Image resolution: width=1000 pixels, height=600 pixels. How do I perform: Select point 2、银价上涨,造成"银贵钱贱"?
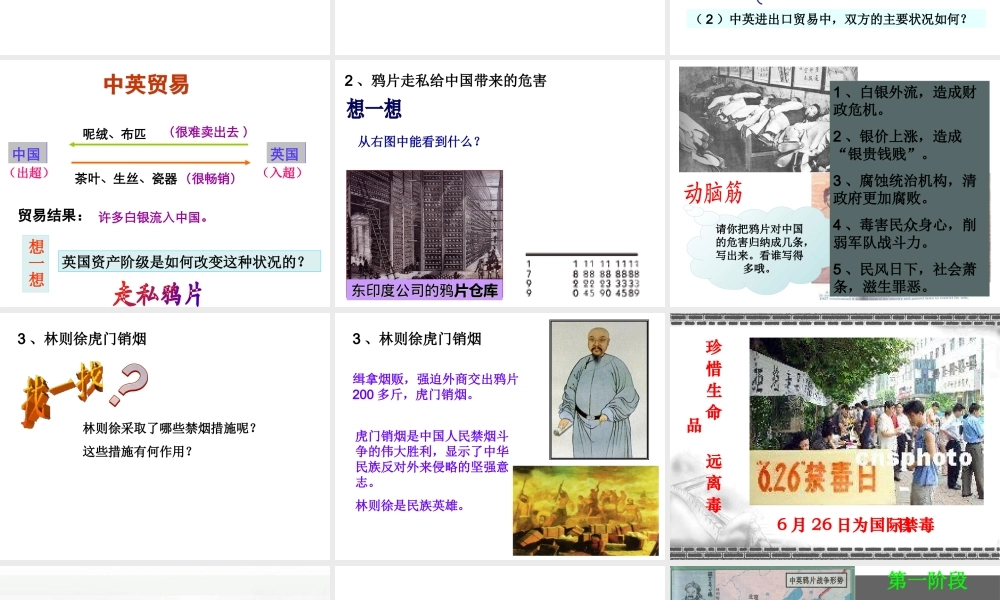(898, 145)
